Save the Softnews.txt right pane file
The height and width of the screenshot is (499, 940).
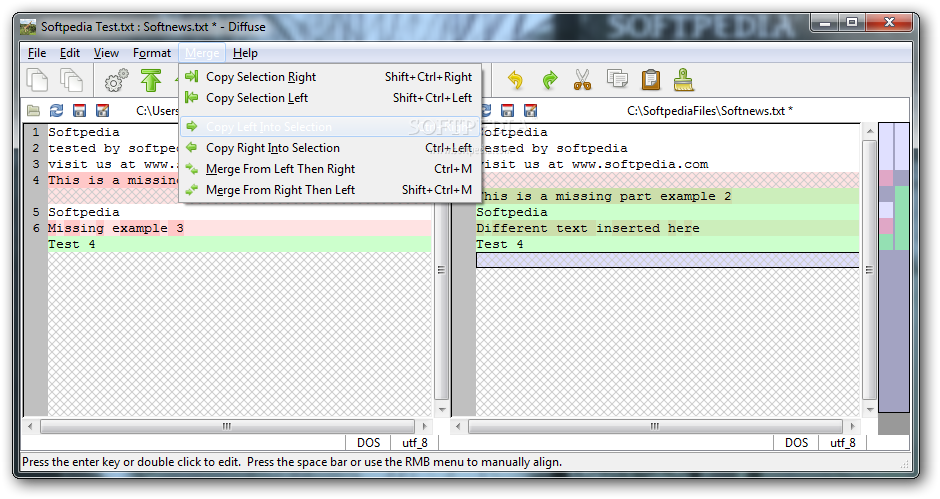(x=507, y=110)
